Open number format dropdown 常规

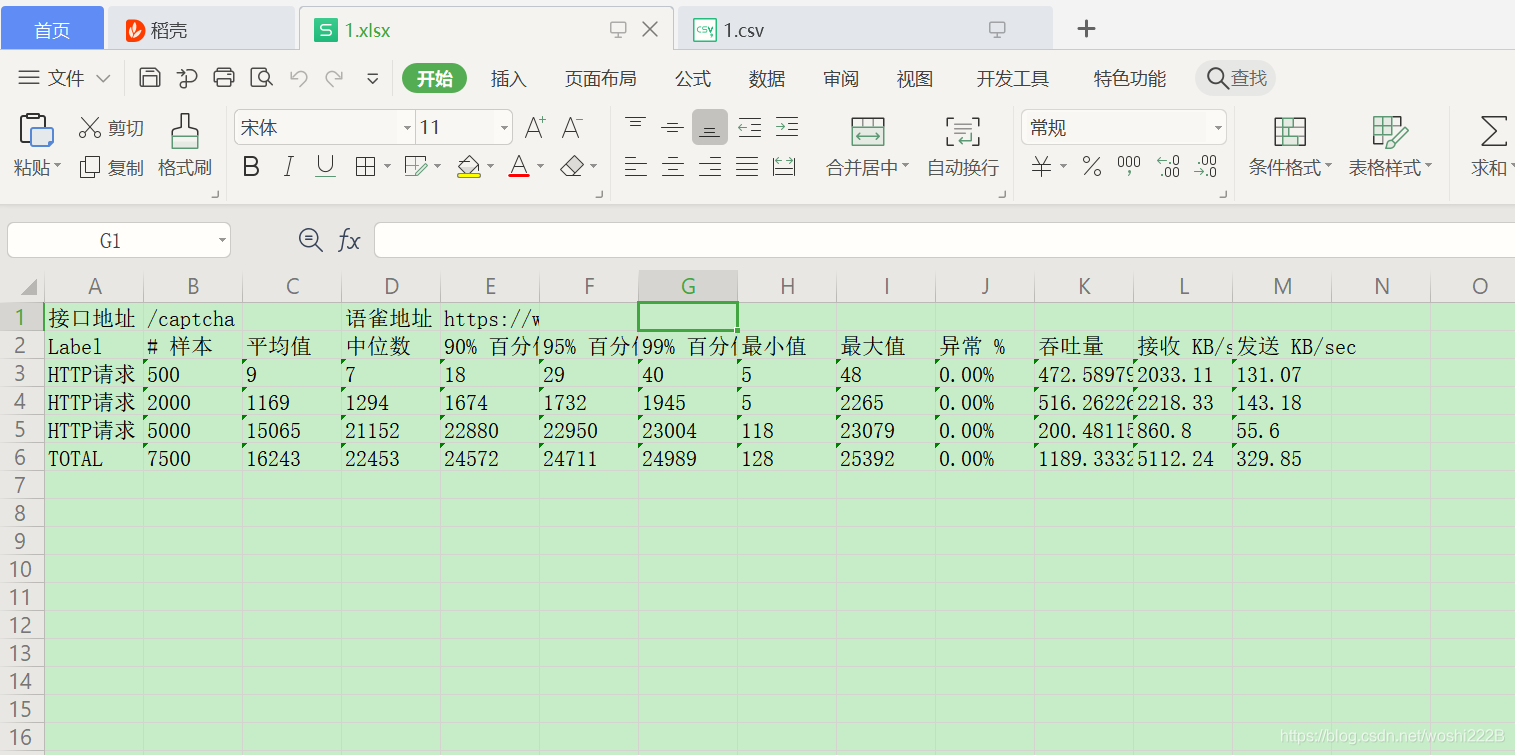pos(1218,128)
